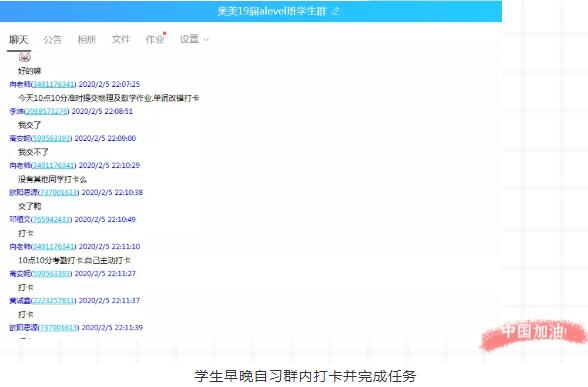Viewport: 588px width, 387px height.
Task: Click the pencil edit icon beside group title
Action: click(x=336, y=11)
